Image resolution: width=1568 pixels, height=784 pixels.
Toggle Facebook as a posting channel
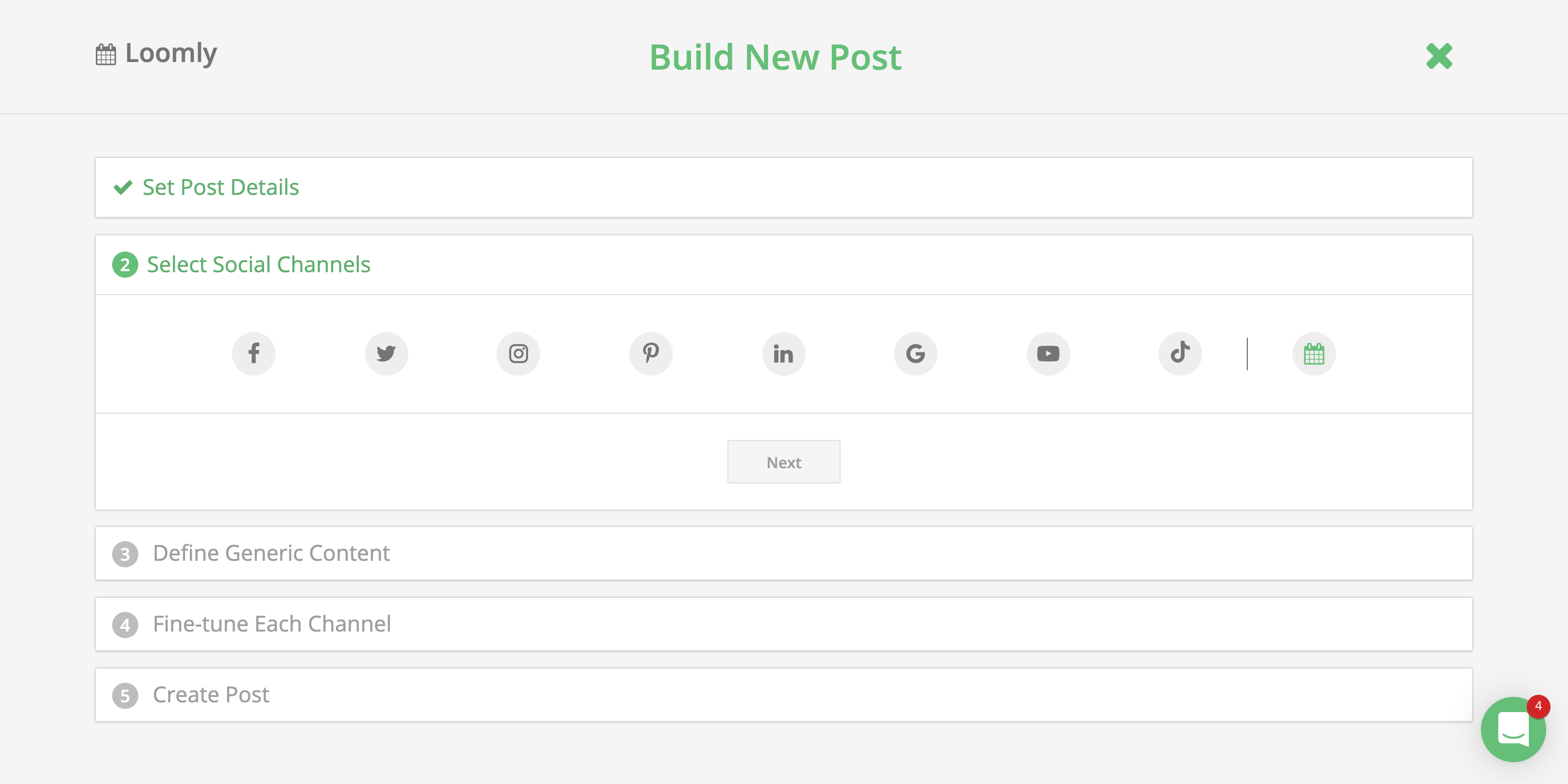click(254, 354)
